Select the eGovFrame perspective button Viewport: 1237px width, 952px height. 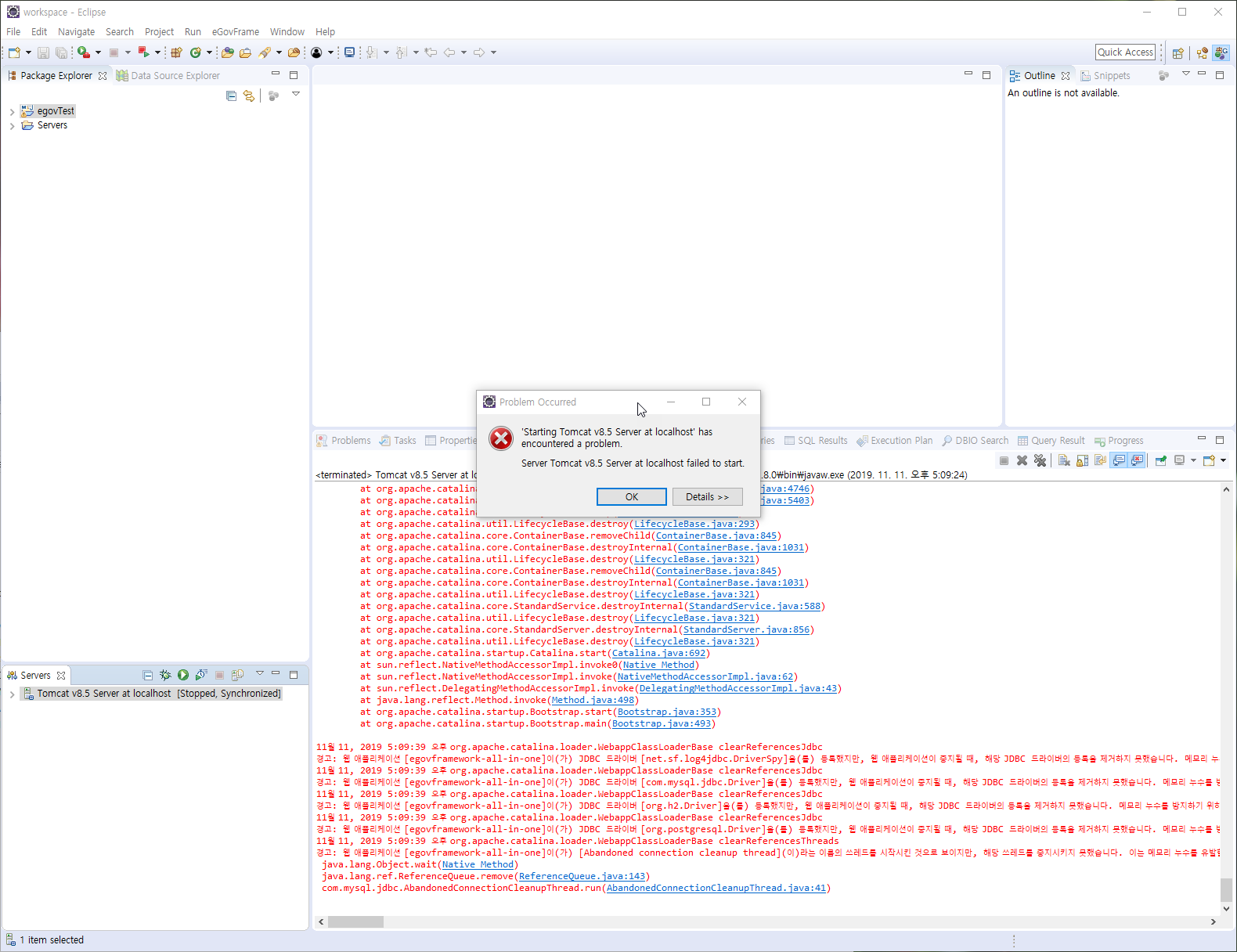pyautogui.click(x=1221, y=53)
